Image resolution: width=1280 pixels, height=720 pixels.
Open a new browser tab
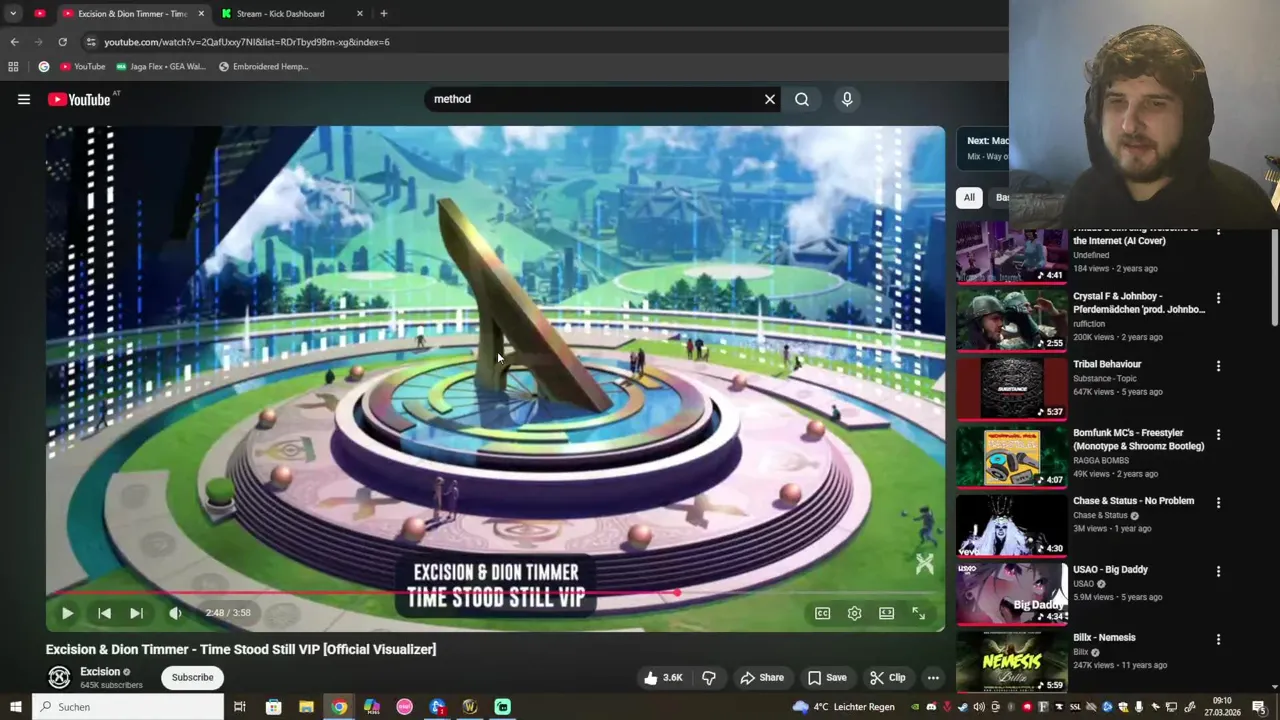[x=384, y=14]
